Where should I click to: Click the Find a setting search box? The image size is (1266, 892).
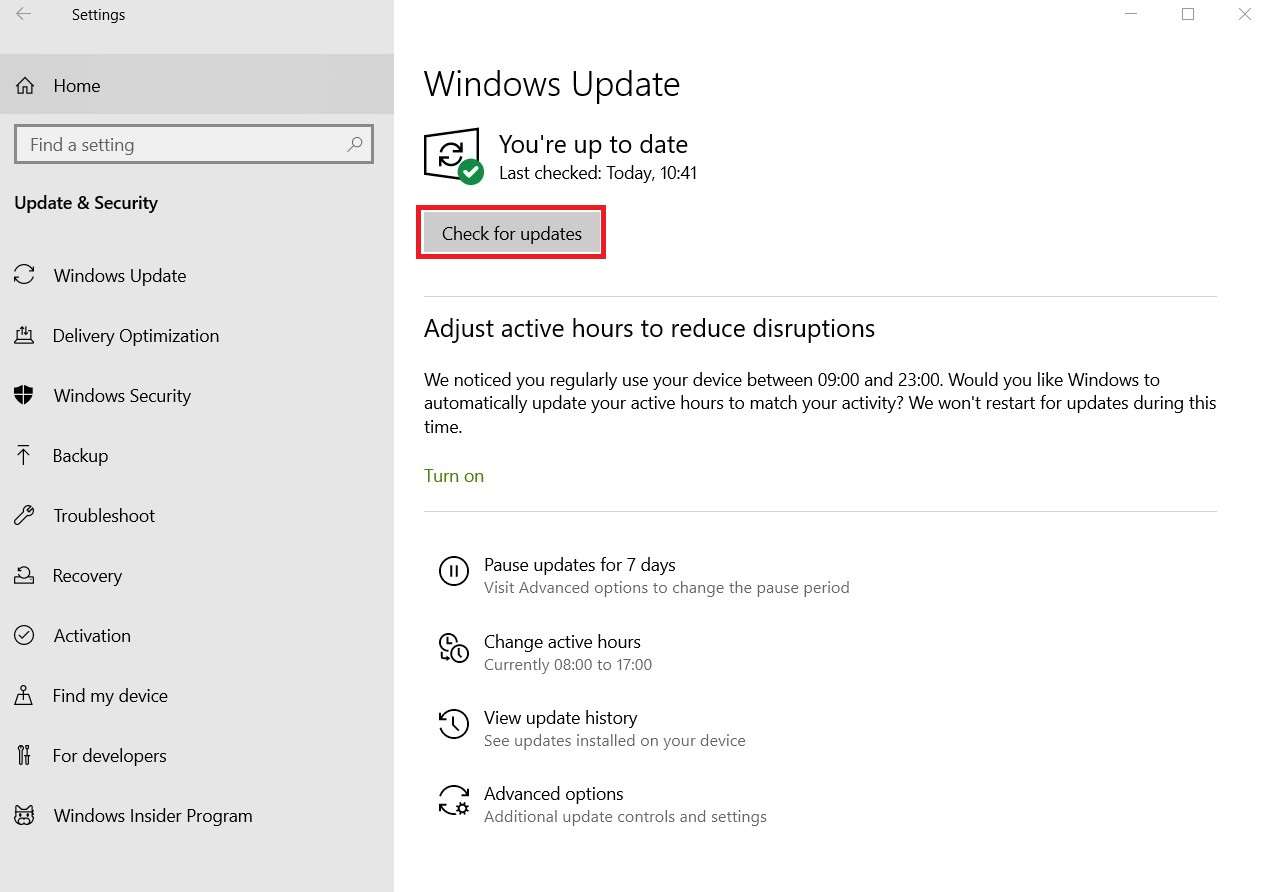coord(194,144)
